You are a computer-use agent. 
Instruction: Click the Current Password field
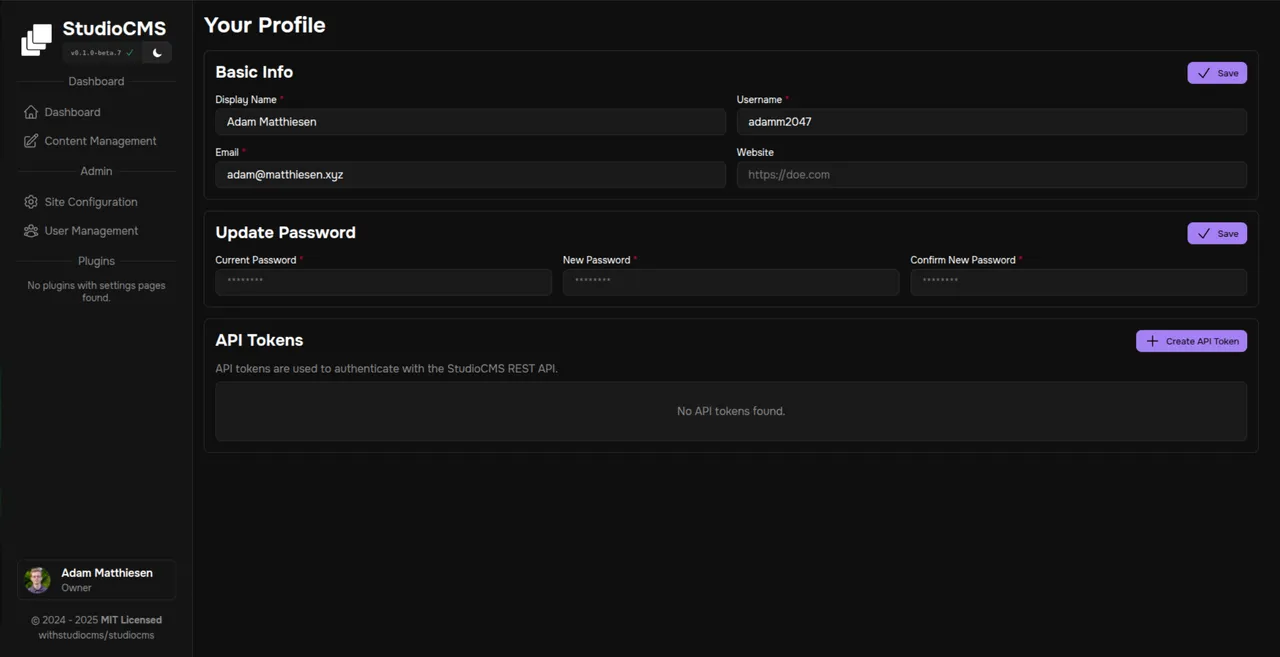pyautogui.click(x=383, y=281)
